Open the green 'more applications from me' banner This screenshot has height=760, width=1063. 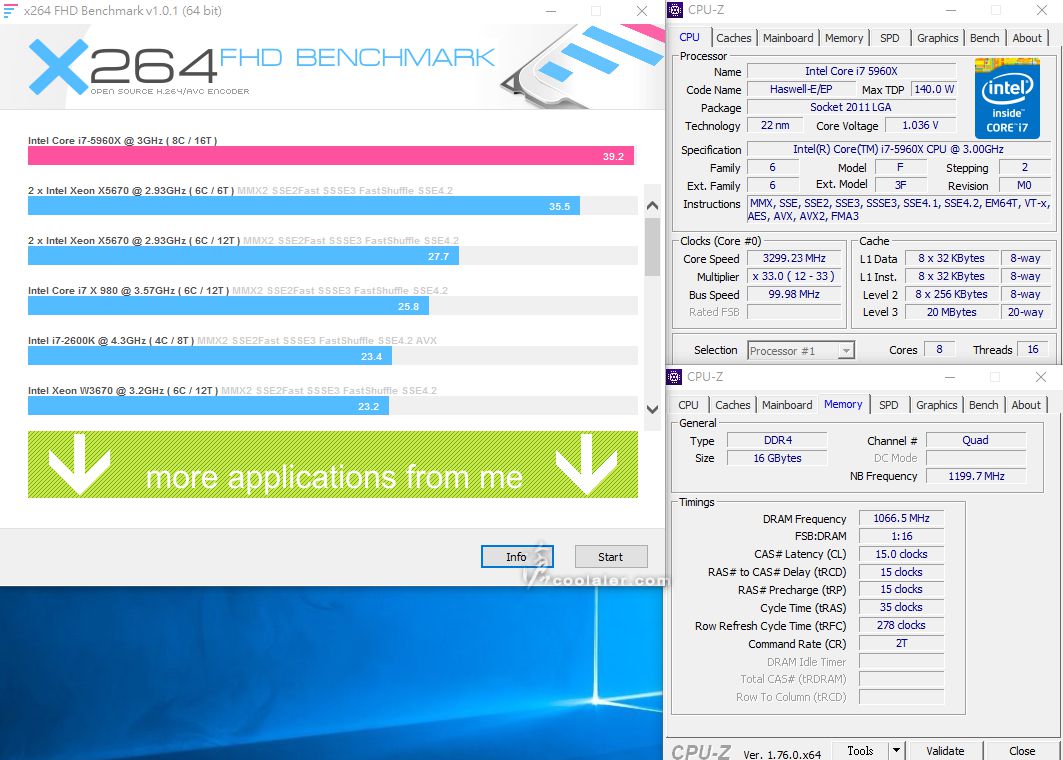(333, 464)
